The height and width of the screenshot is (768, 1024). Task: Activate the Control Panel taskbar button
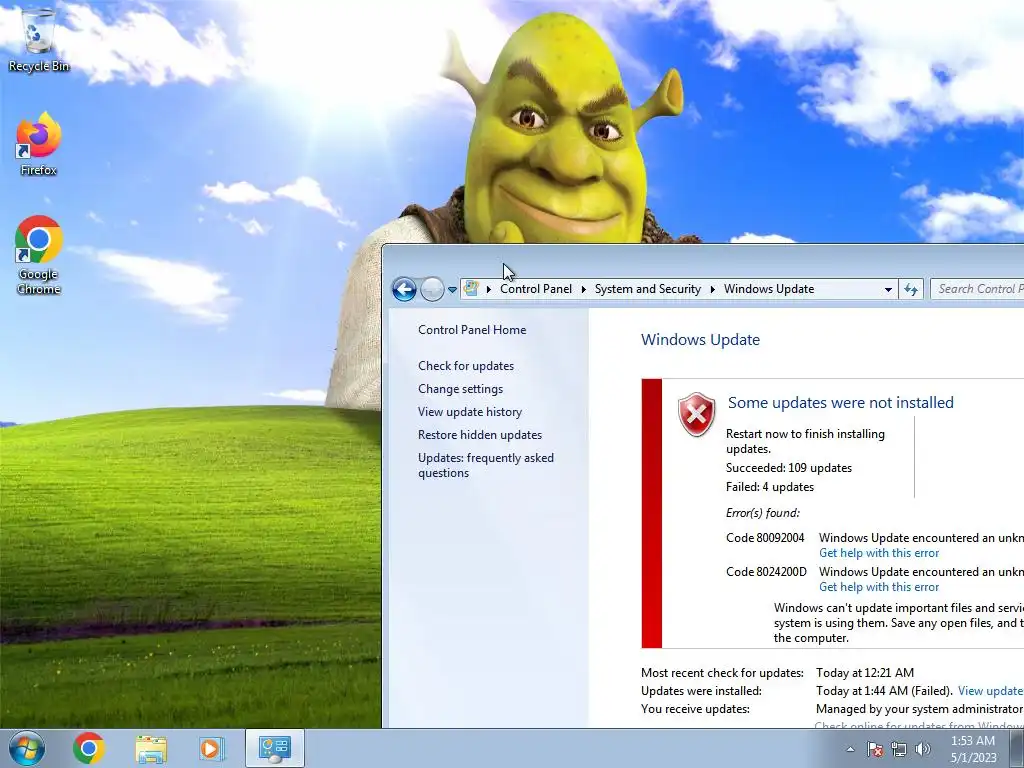click(x=274, y=748)
